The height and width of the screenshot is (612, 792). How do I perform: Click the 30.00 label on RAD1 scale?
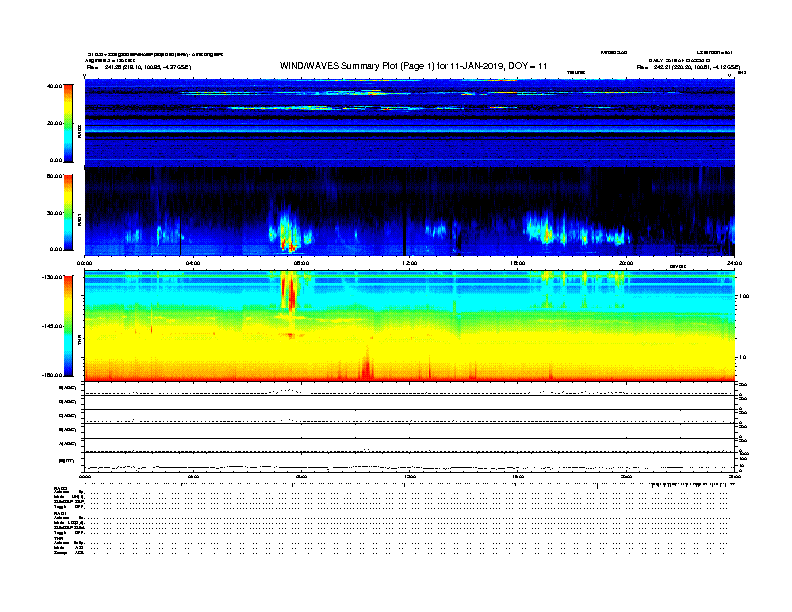54,213
